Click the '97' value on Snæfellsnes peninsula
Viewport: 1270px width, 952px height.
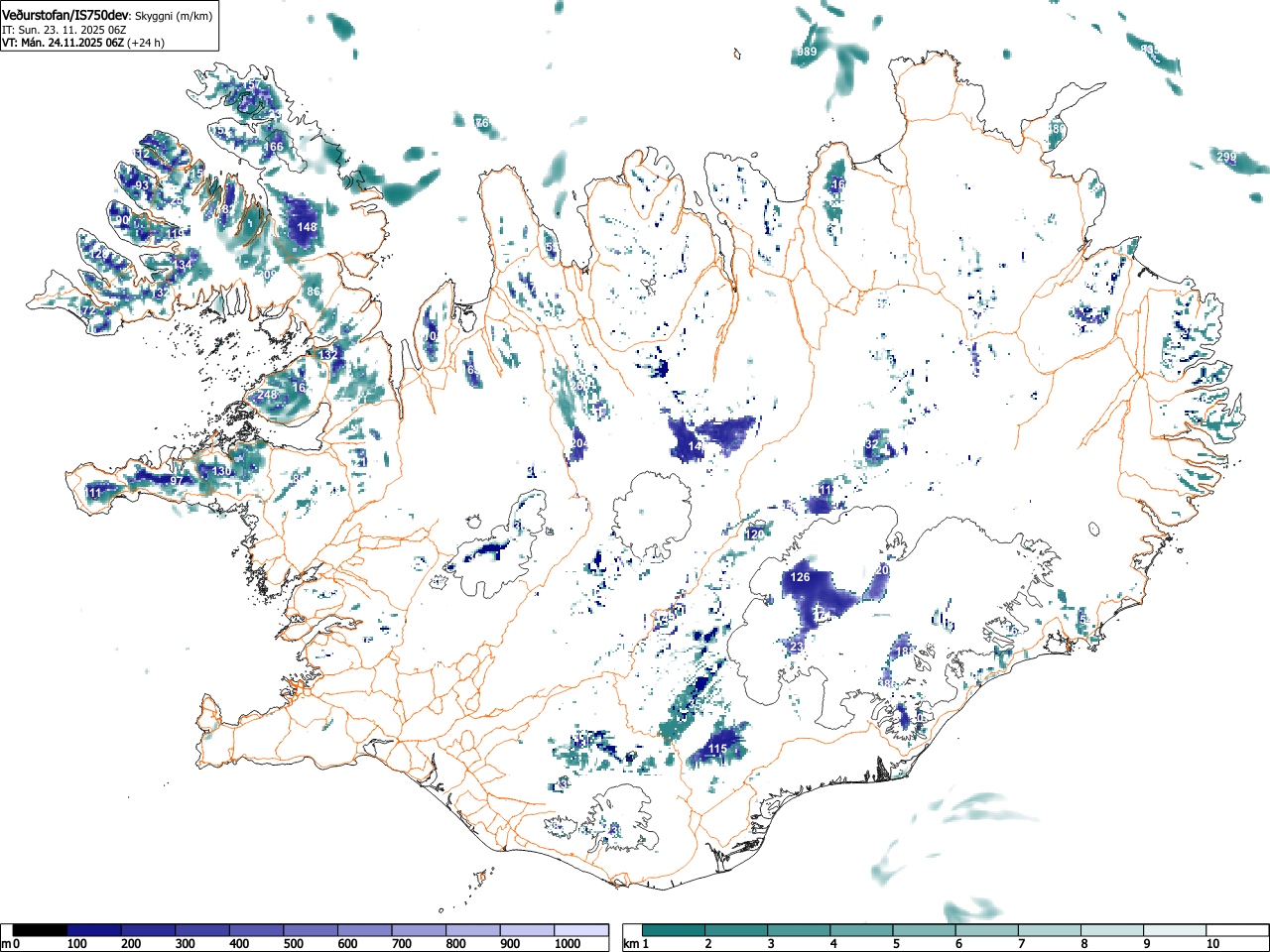coord(177,481)
